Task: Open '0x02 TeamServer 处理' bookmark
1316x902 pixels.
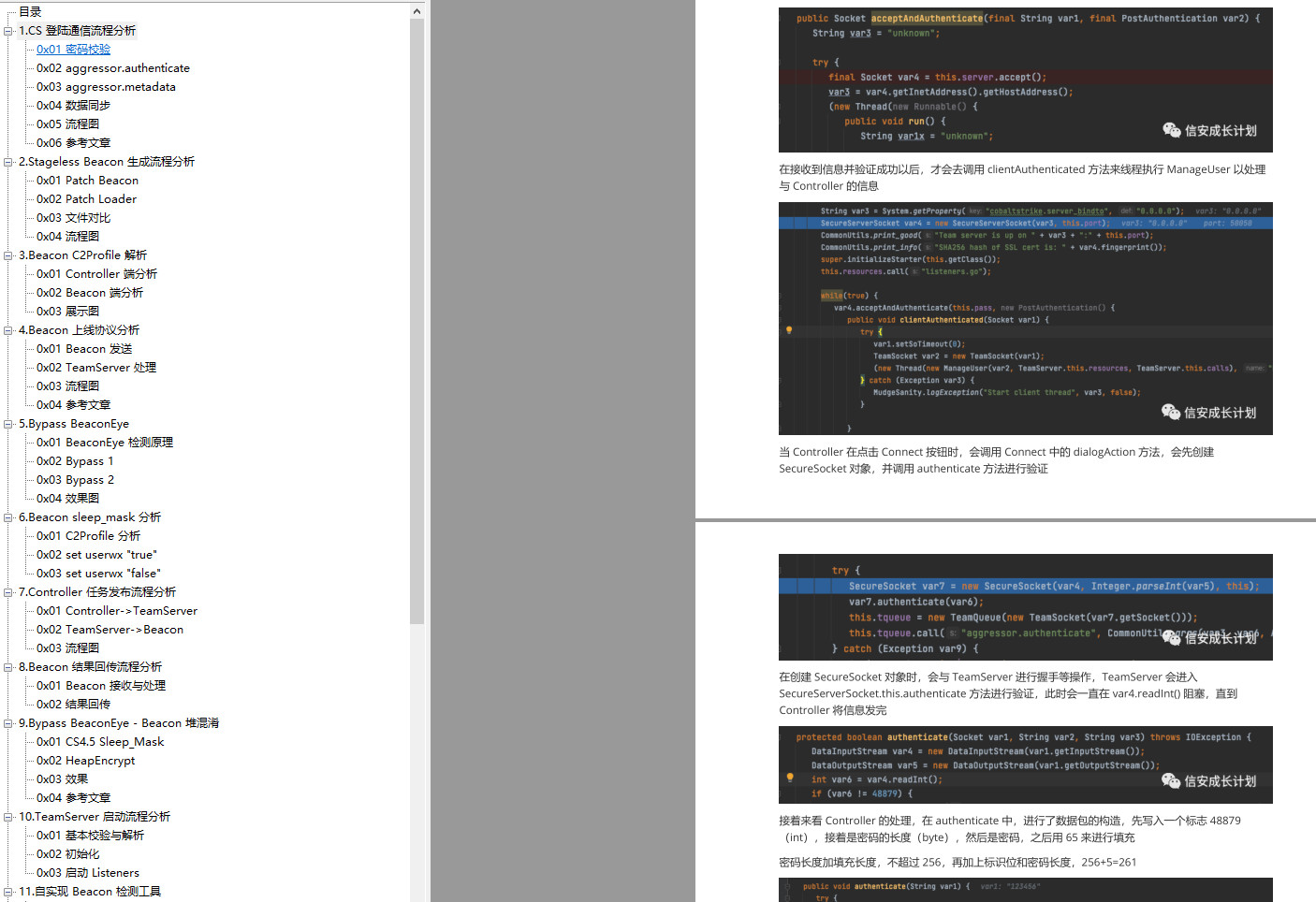Action: tap(96, 368)
